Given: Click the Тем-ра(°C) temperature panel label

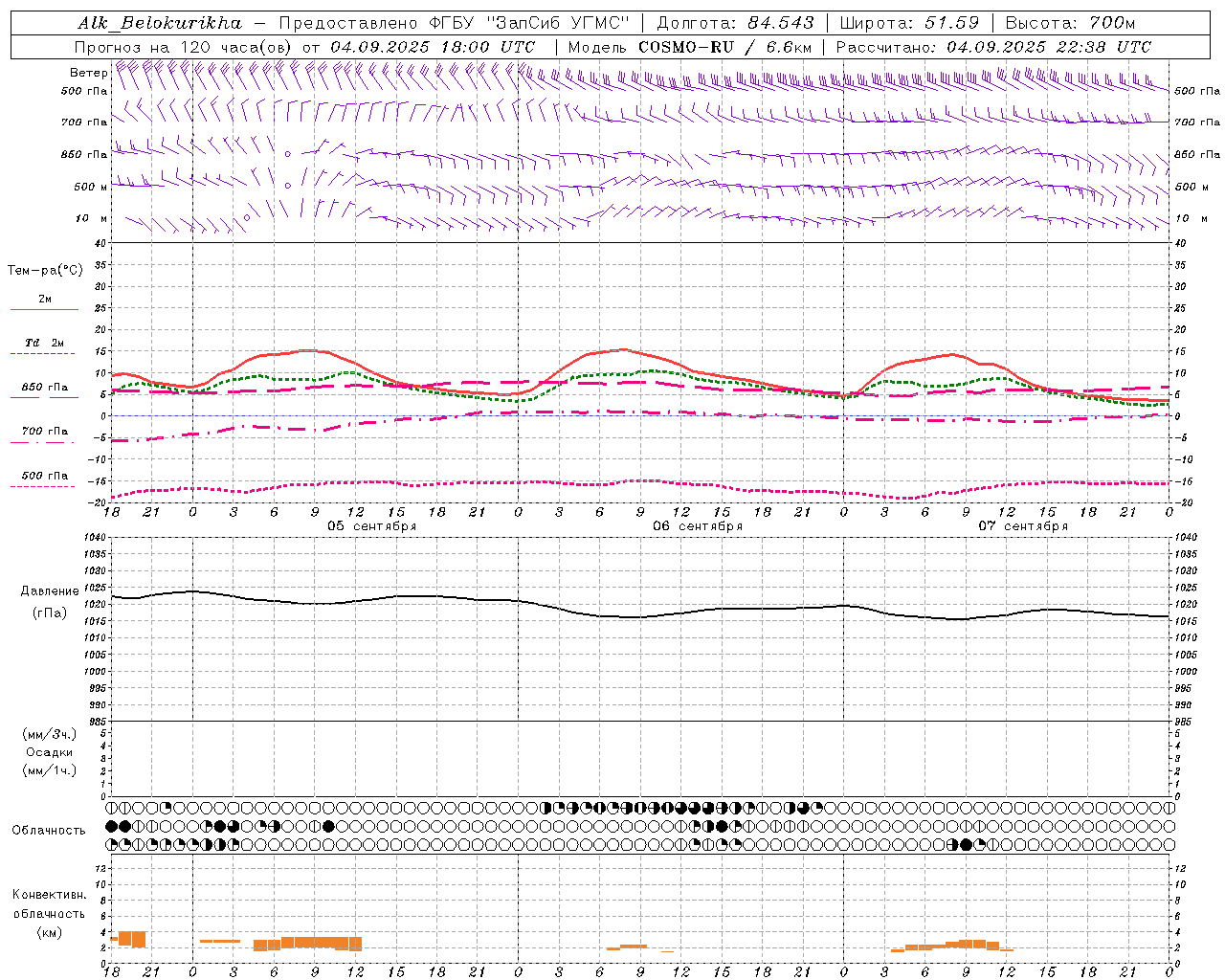Looking at the screenshot, I should 45,271.
